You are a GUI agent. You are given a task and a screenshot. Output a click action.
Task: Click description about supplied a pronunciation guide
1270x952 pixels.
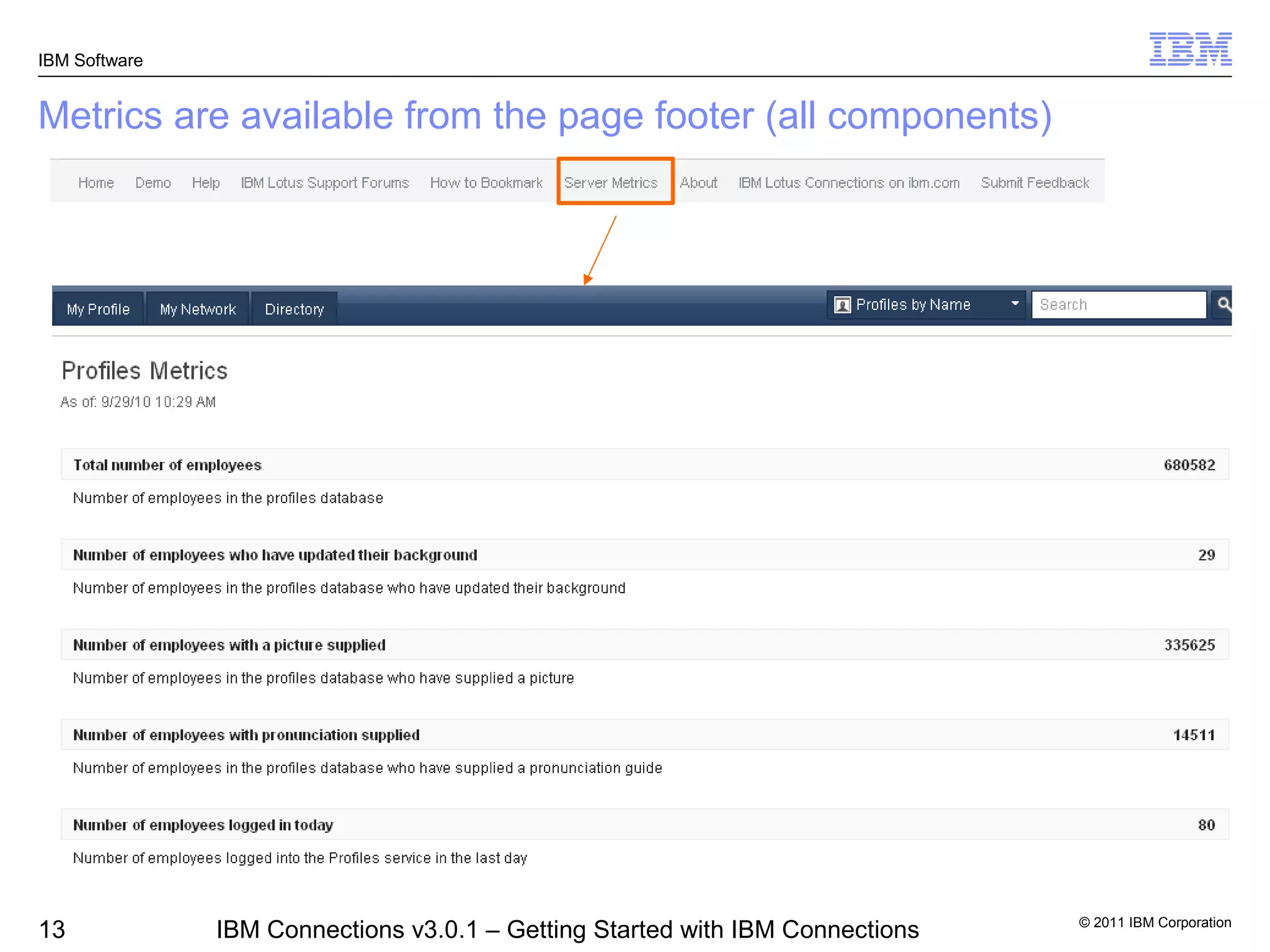[x=368, y=768]
